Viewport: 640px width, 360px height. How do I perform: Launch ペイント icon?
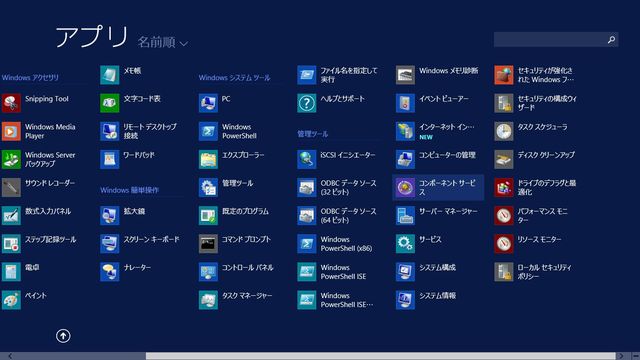tap(11, 300)
